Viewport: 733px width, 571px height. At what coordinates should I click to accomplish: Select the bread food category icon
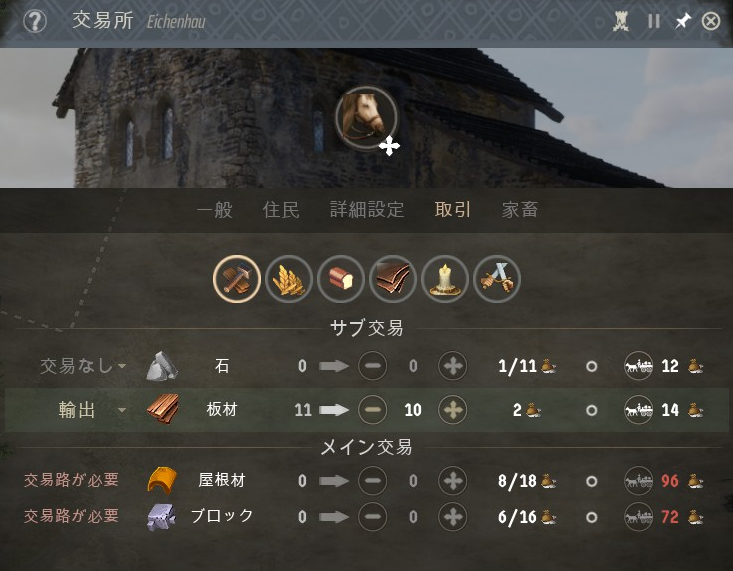click(x=341, y=279)
